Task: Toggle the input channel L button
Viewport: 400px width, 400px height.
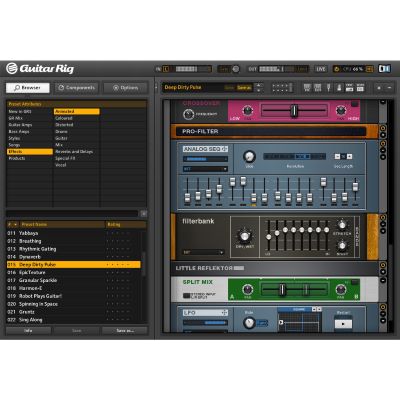Action: pos(166,69)
